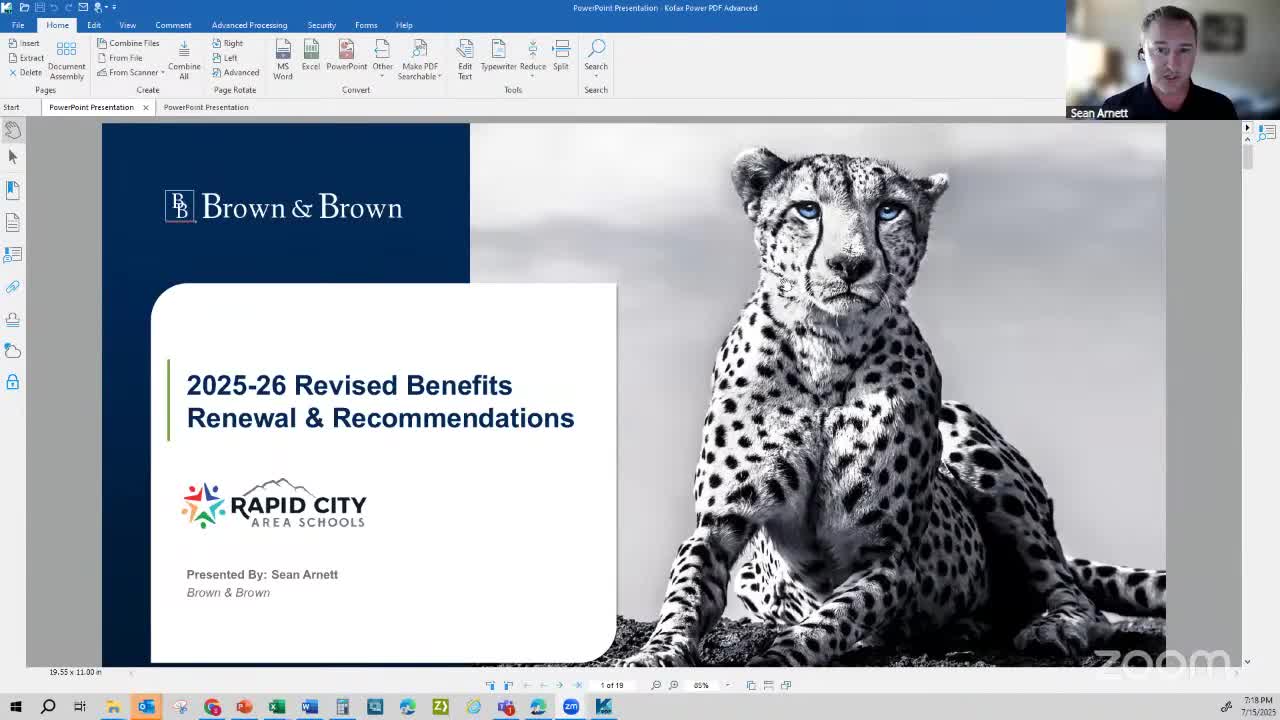This screenshot has height=720, width=1280.
Task: Open the Advanced Processing ribbon tab
Action: pos(249,25)
